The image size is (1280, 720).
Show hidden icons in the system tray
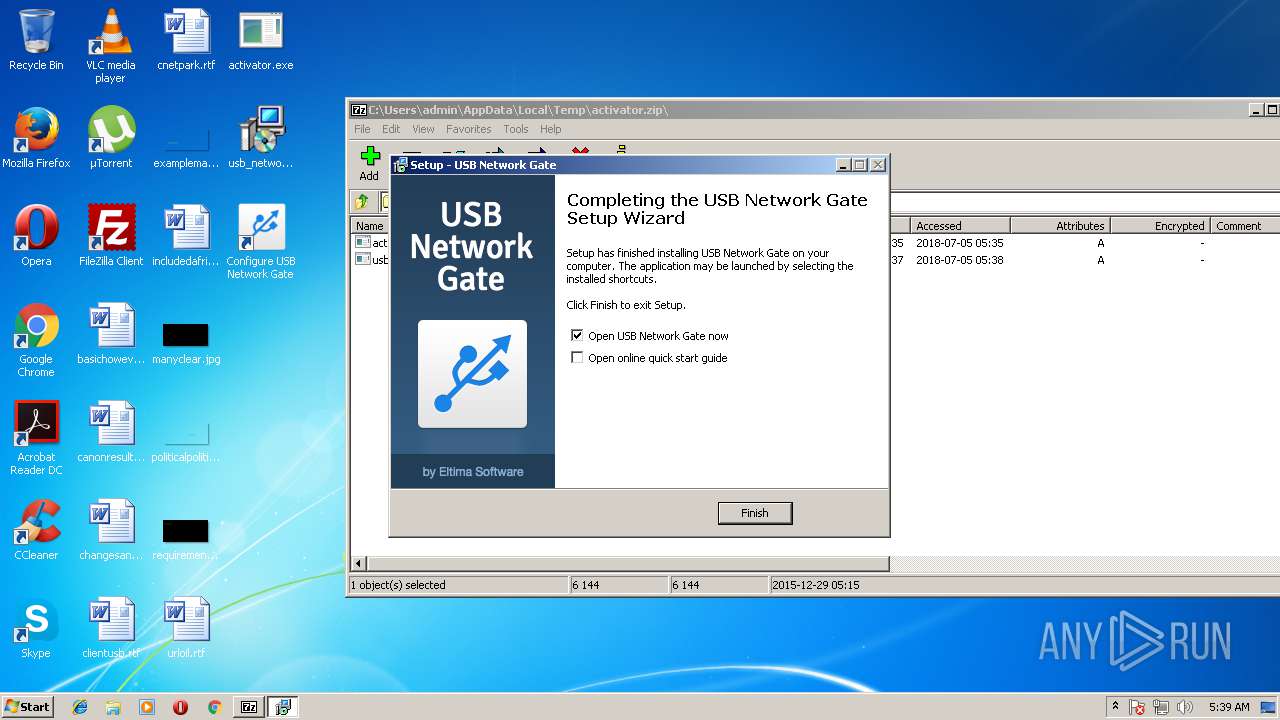pos(1115,707)
